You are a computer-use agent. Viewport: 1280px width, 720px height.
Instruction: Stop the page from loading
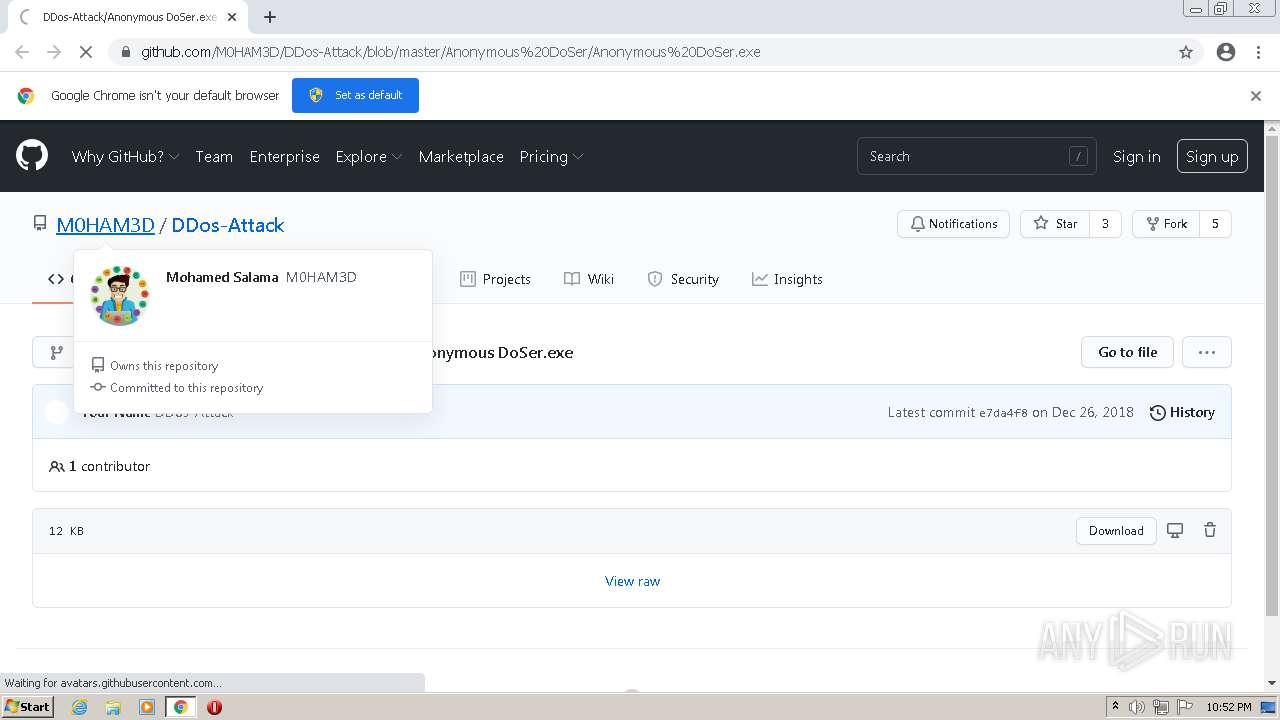86,52
